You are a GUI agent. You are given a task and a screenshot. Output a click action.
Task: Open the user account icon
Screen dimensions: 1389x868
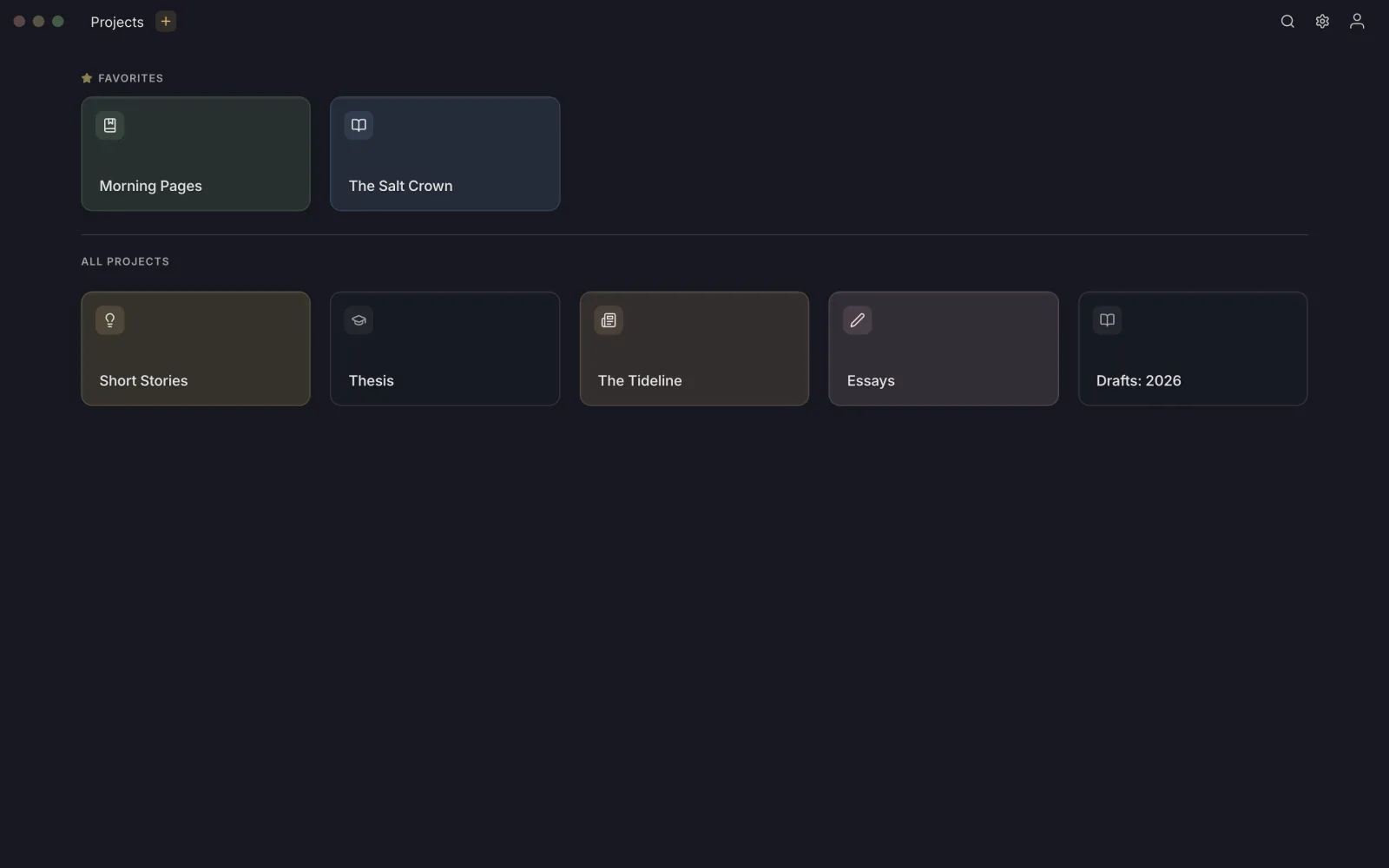click(1357, 22)
